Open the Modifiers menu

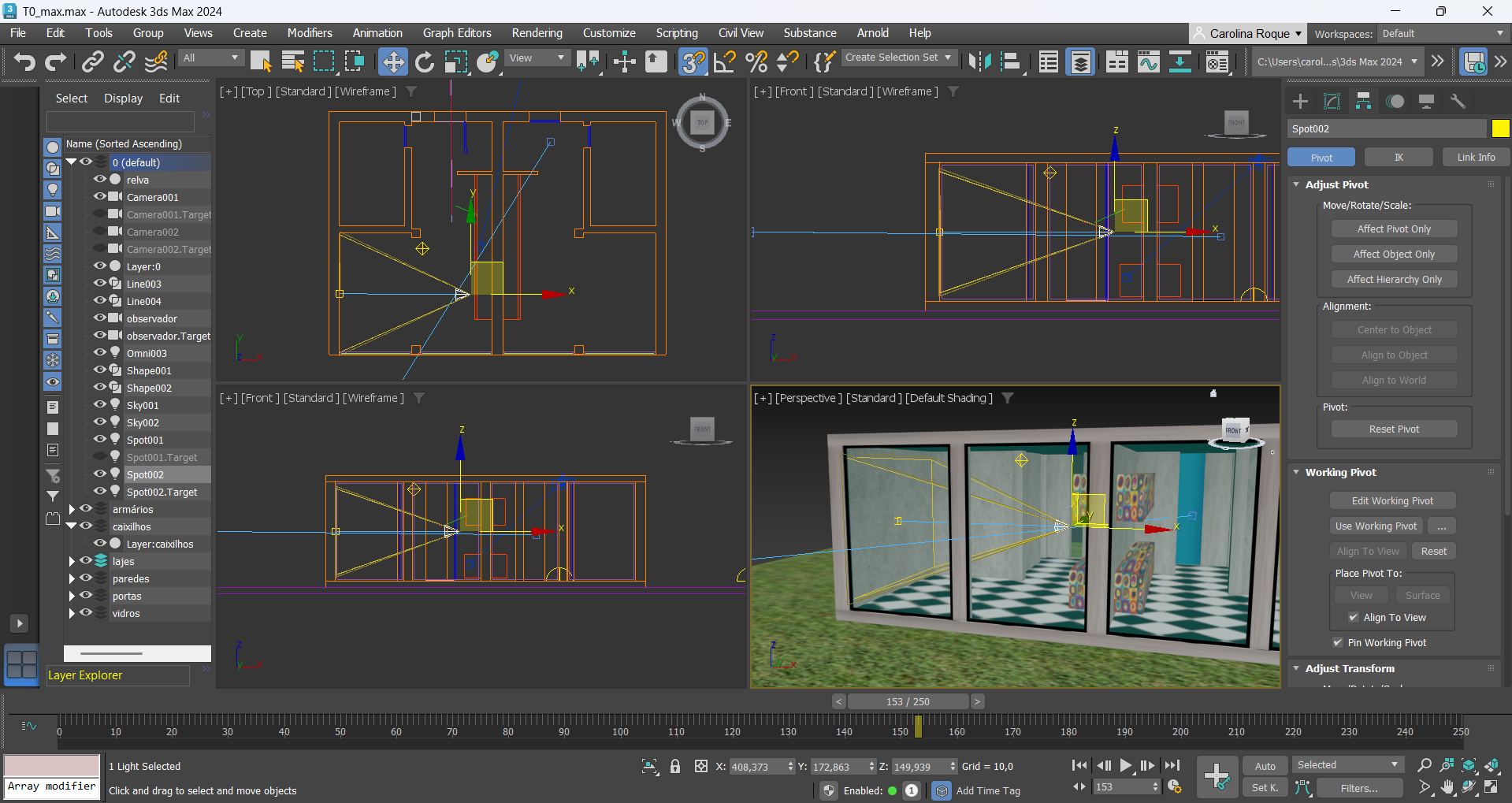pos(309,33)
